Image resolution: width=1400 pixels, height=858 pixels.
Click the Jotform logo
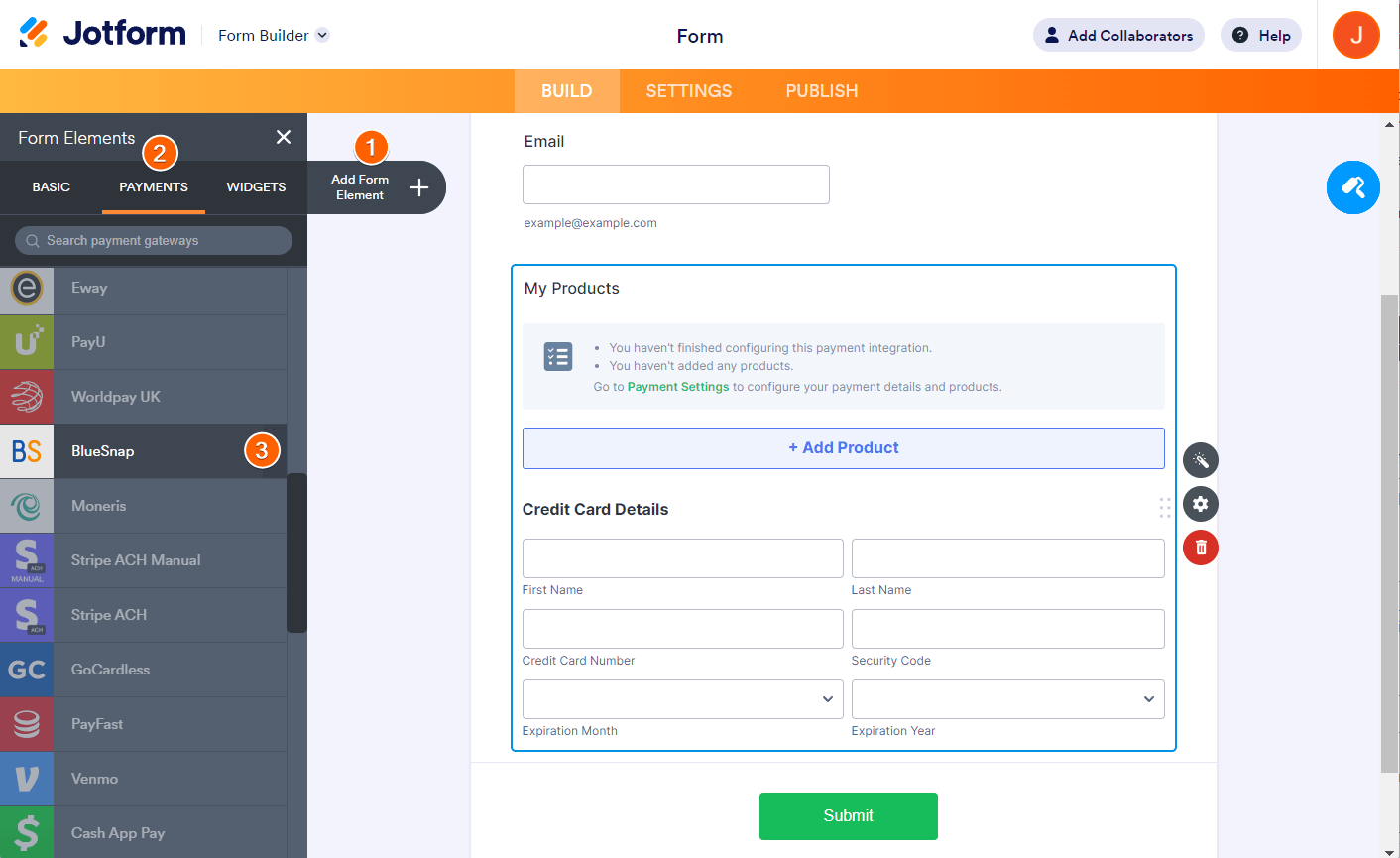[x=102, y=34]
